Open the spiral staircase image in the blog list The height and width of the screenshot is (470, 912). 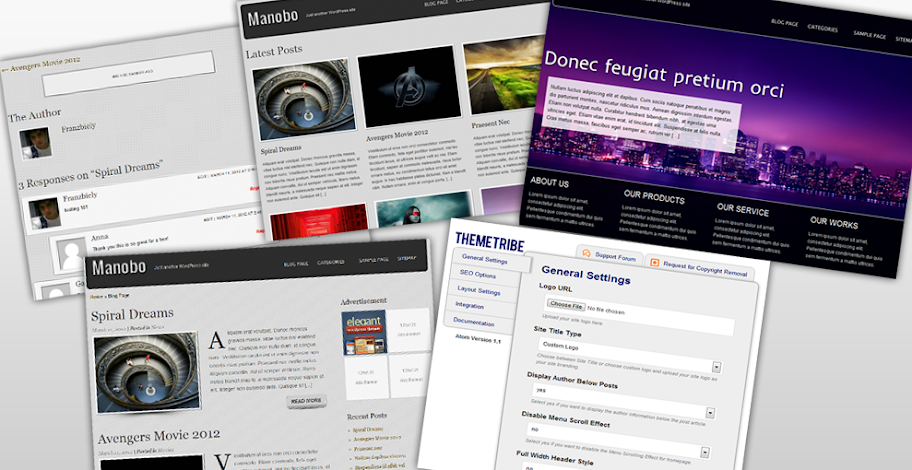coord(147,373)
